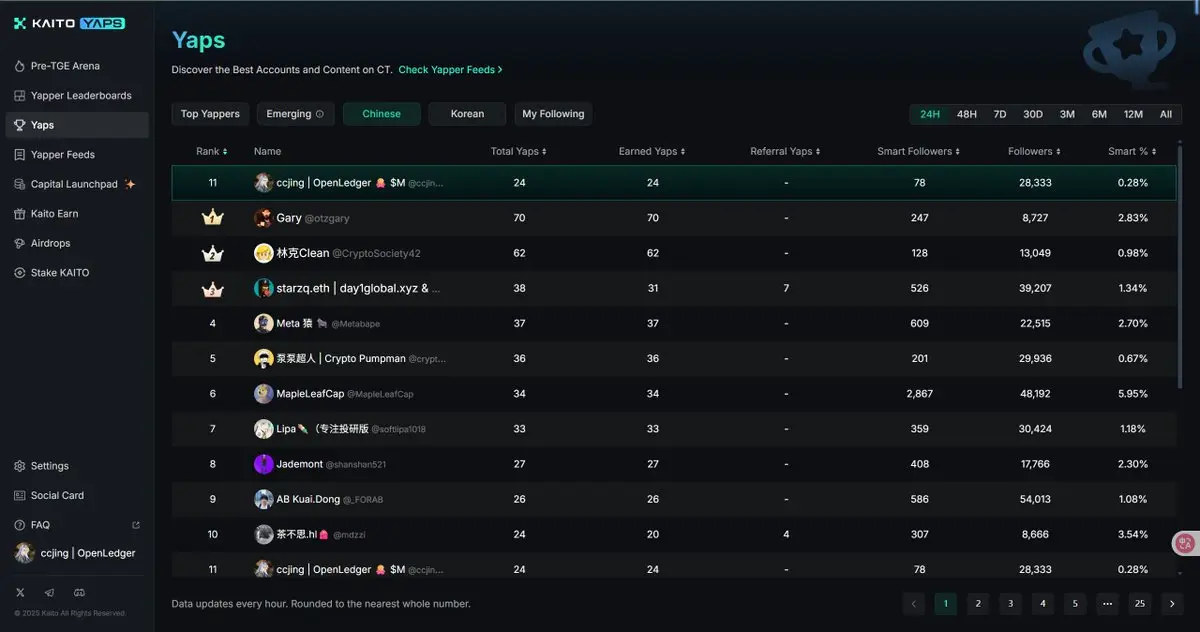Sort by the Total Yaps column
1200x632 pixels.
519,151
